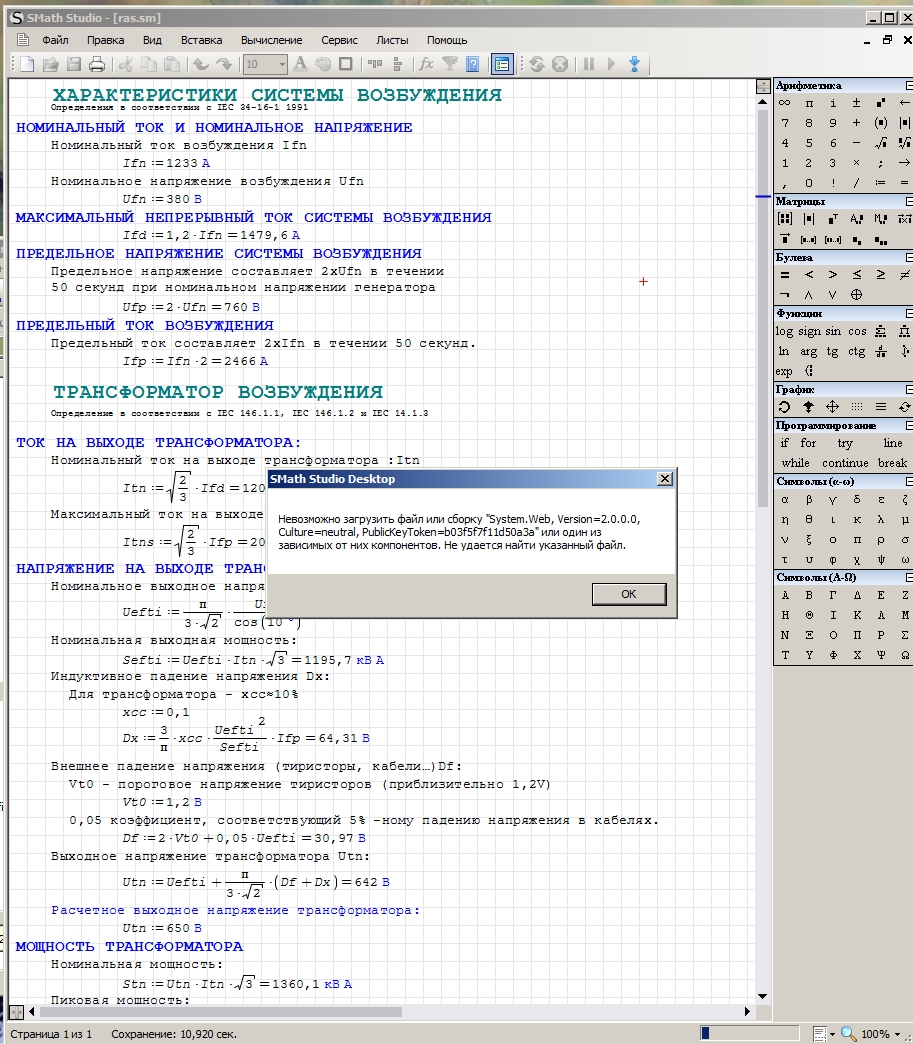
Task: Click the Print icon in the toolbar
Action: [97, 65]
